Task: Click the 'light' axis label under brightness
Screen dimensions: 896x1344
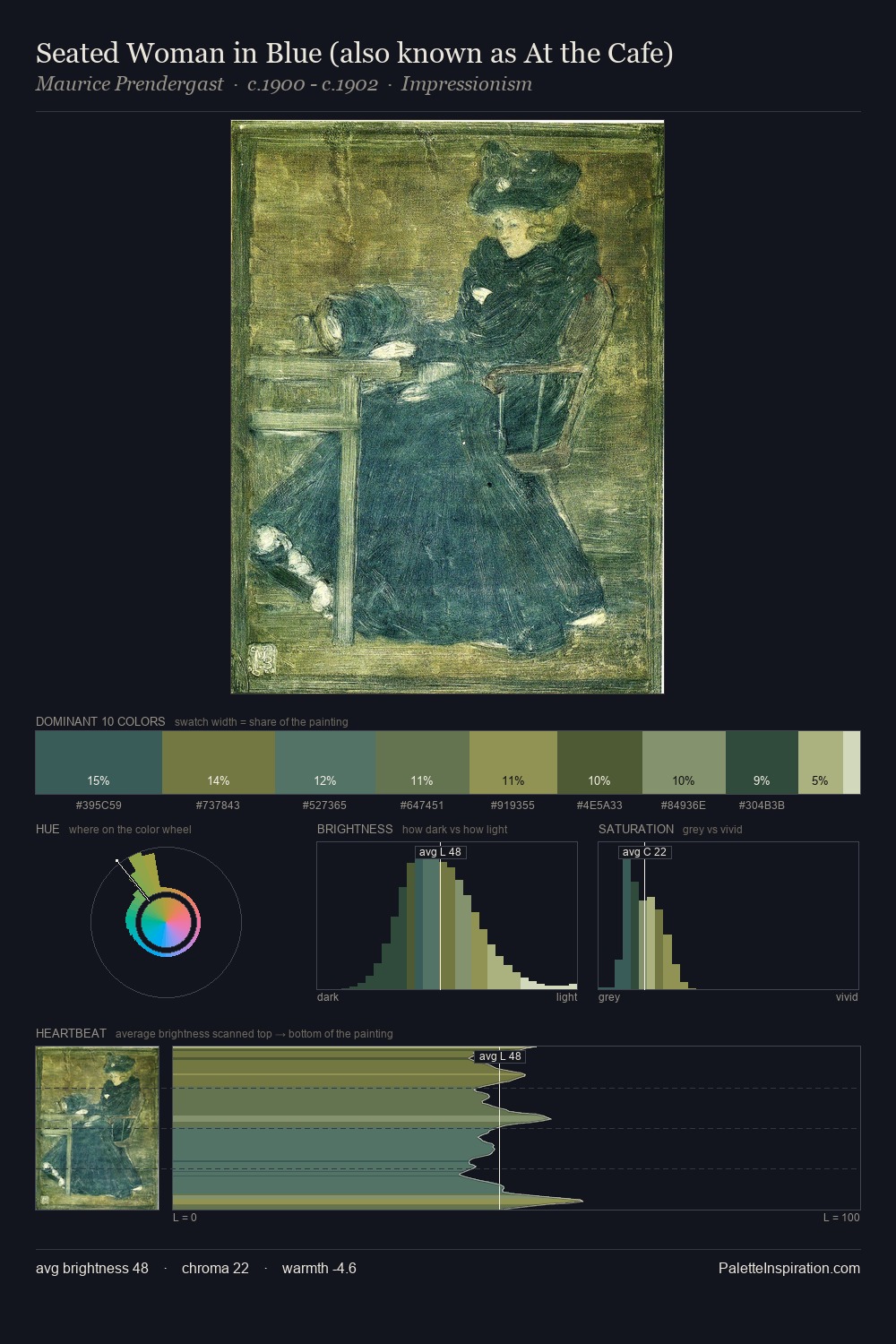Action: pyautogui.click(x=566, y=997)
